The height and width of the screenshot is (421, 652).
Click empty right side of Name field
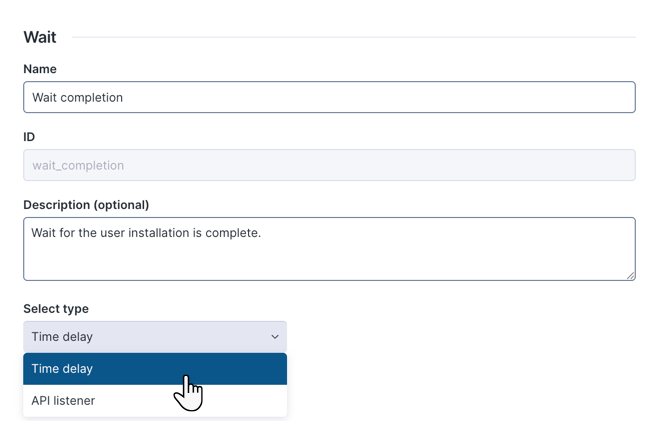click(500, 97)
